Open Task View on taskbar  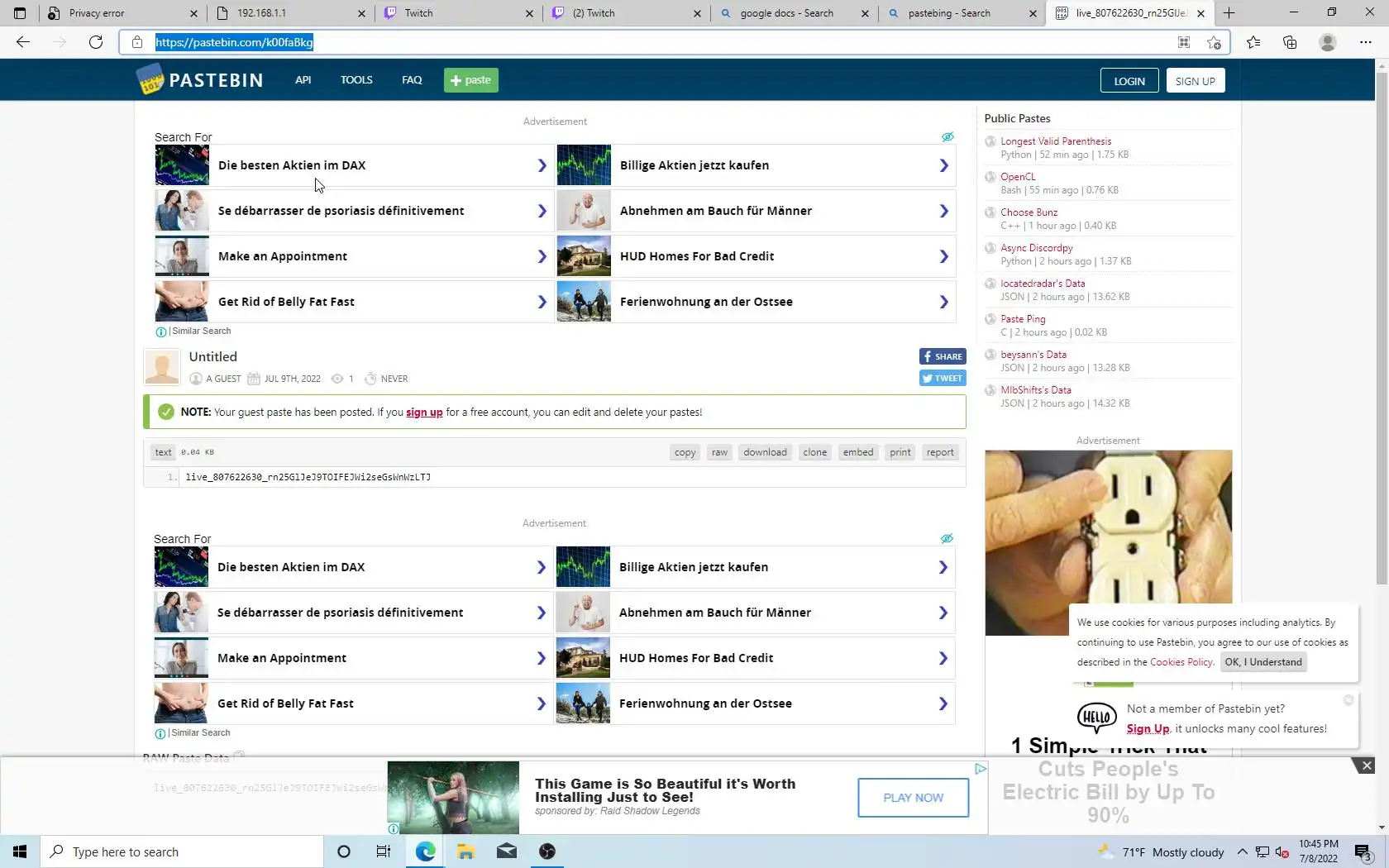(x=384, y=851)
